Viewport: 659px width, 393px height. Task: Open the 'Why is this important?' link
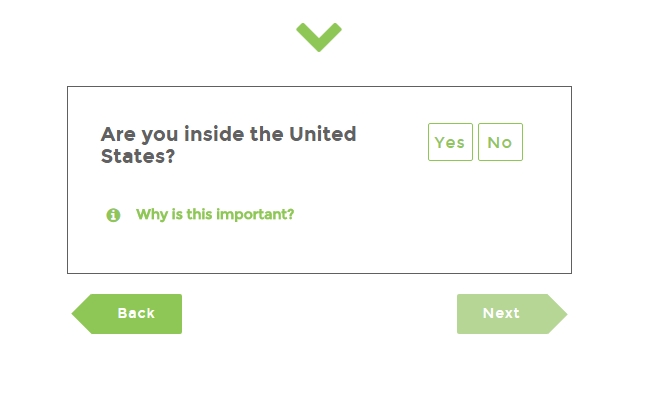pos(215,214)
